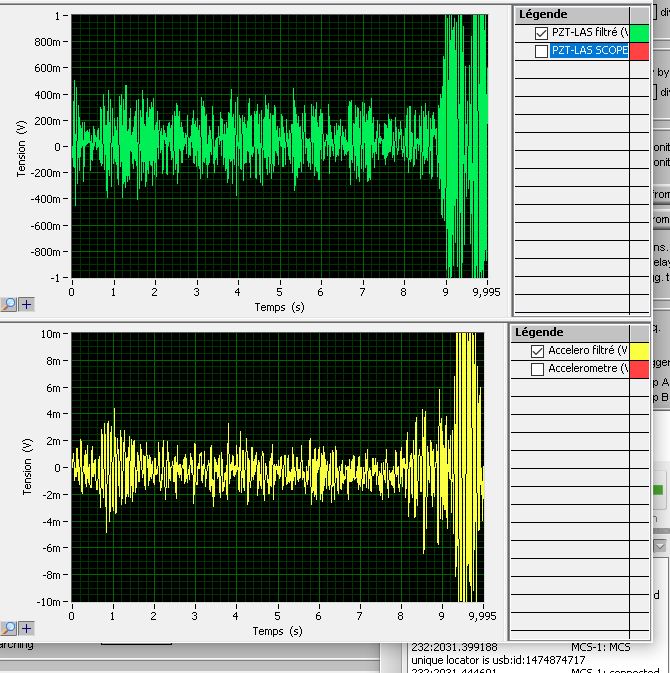Click the green PZT-LAS filtré color swatch

click(638, 33)
